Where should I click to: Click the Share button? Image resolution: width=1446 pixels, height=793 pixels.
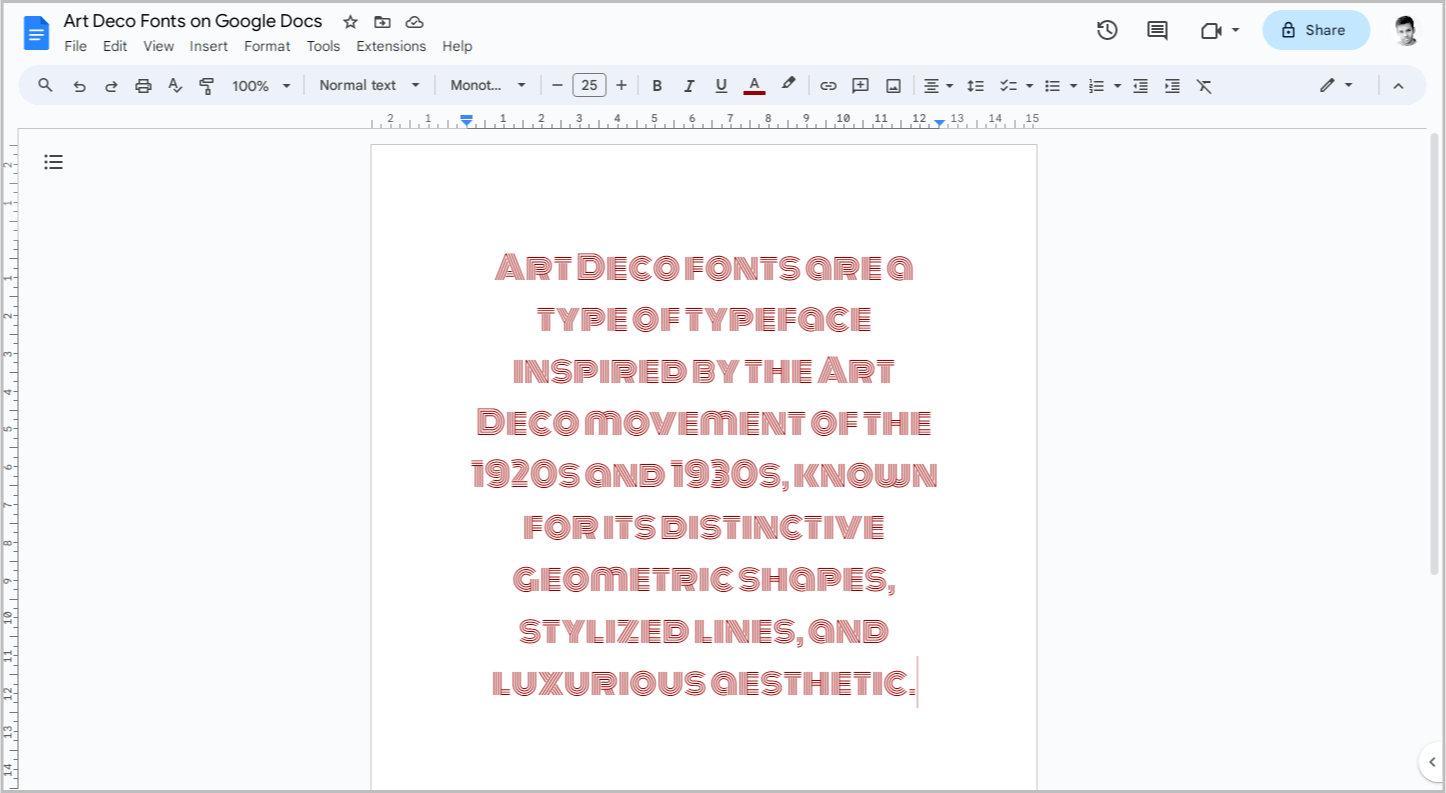1315,30
